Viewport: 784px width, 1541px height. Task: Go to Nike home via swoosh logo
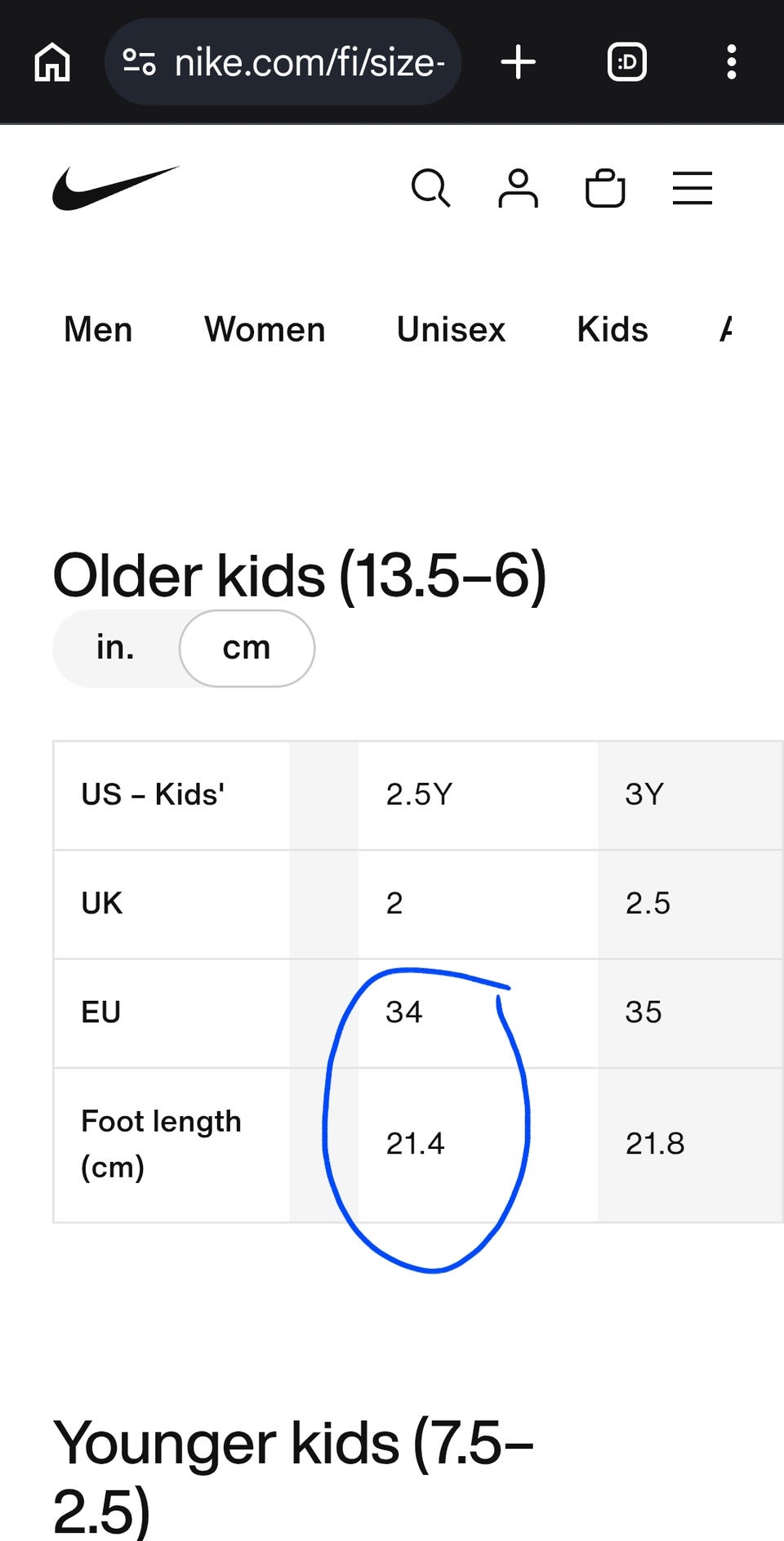(115, 188)
